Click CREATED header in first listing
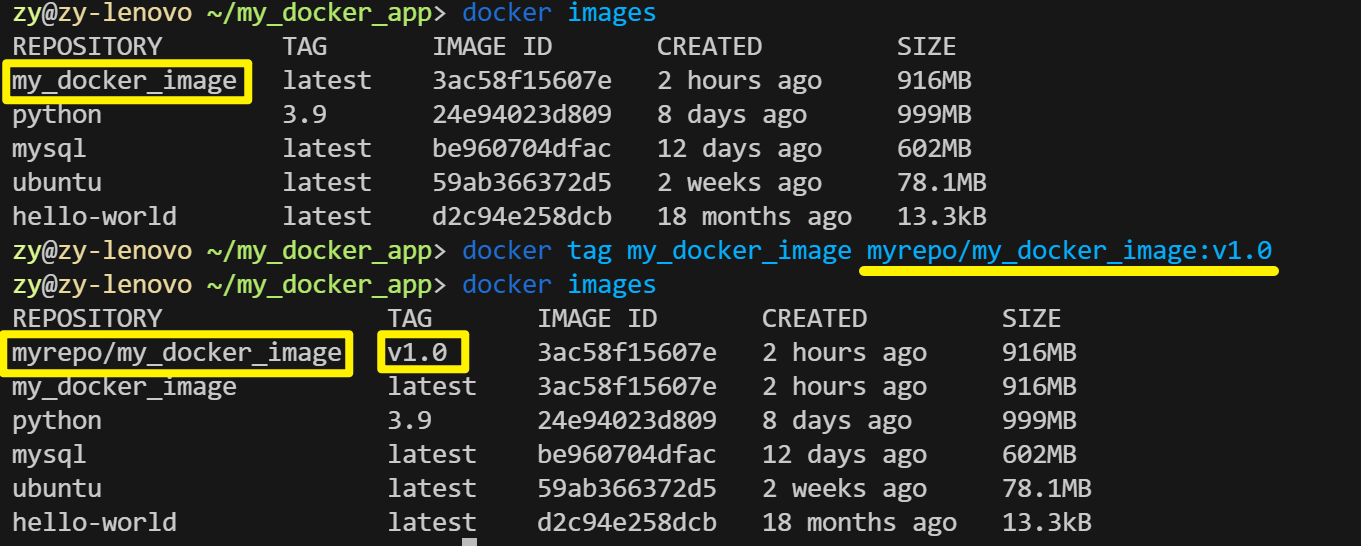 pos(709,47)
